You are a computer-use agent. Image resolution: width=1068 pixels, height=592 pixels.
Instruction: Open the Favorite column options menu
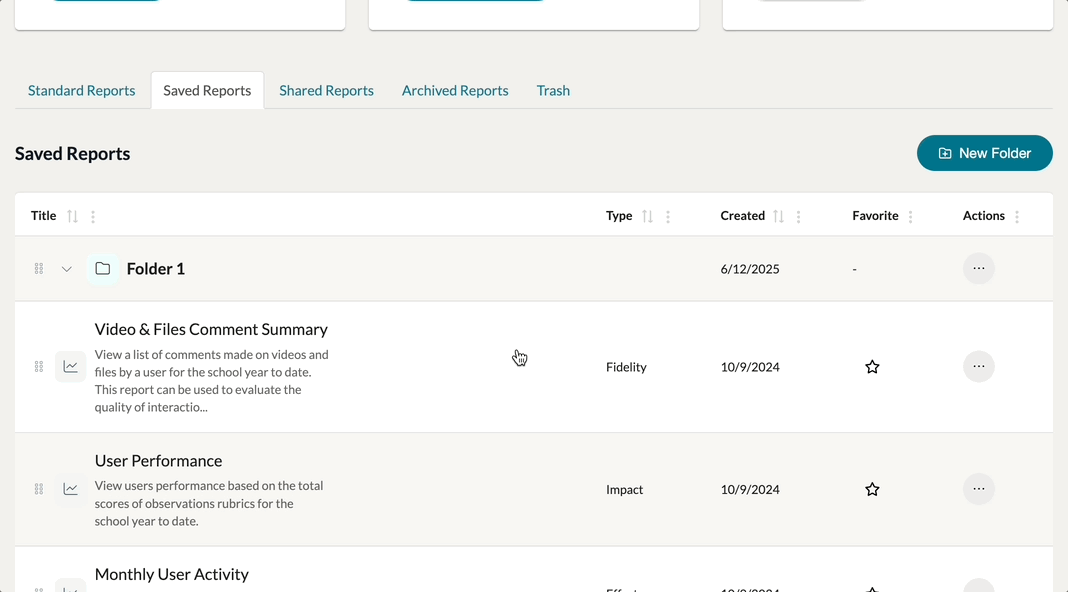[x=910, y=216]
